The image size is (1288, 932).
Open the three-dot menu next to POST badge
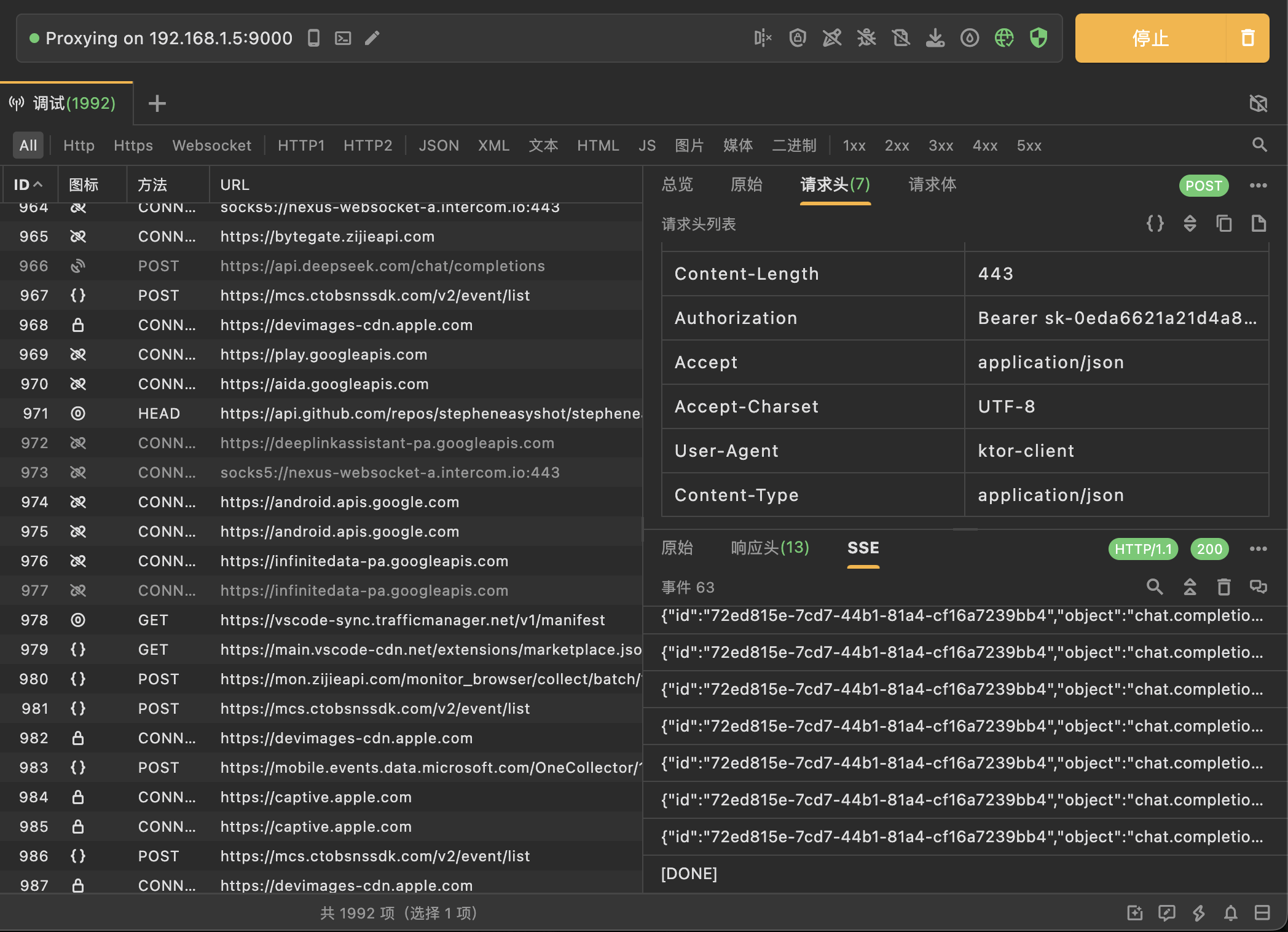click(1258, 186)
